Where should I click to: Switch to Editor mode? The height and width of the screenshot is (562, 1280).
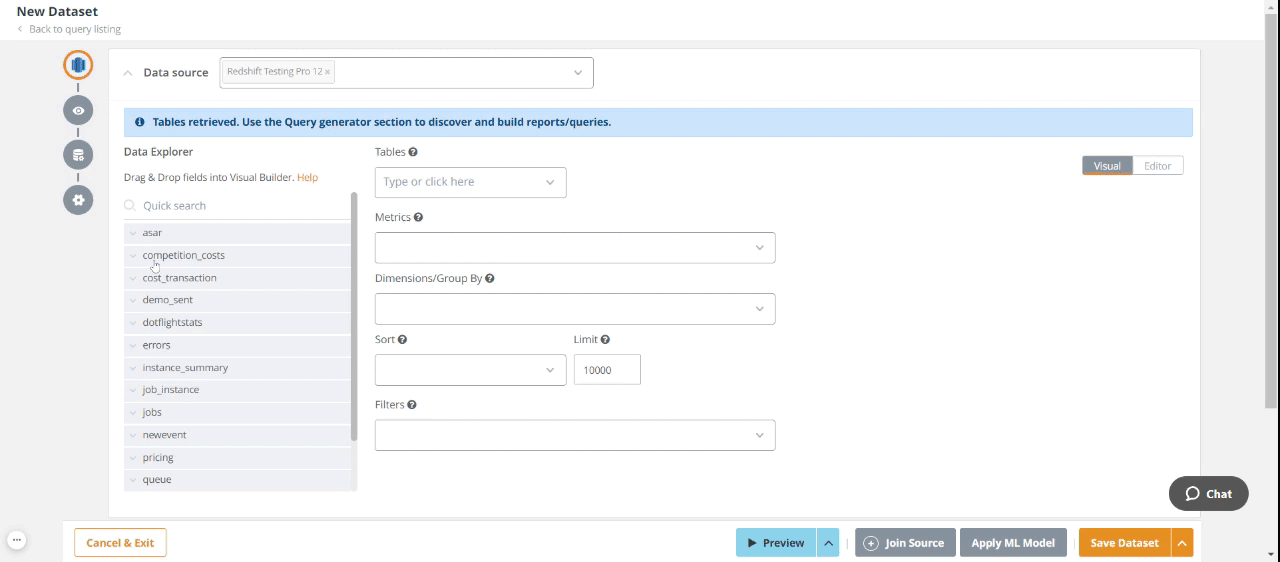[x=1157, y=166]
